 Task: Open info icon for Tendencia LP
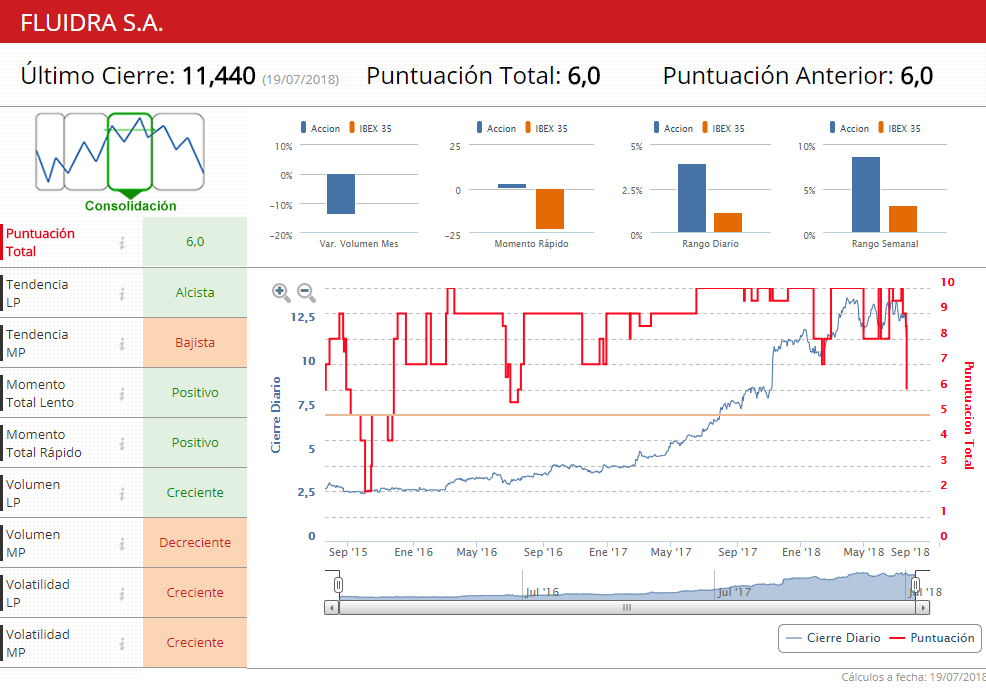pyautogui.click(x=122, y=293)
